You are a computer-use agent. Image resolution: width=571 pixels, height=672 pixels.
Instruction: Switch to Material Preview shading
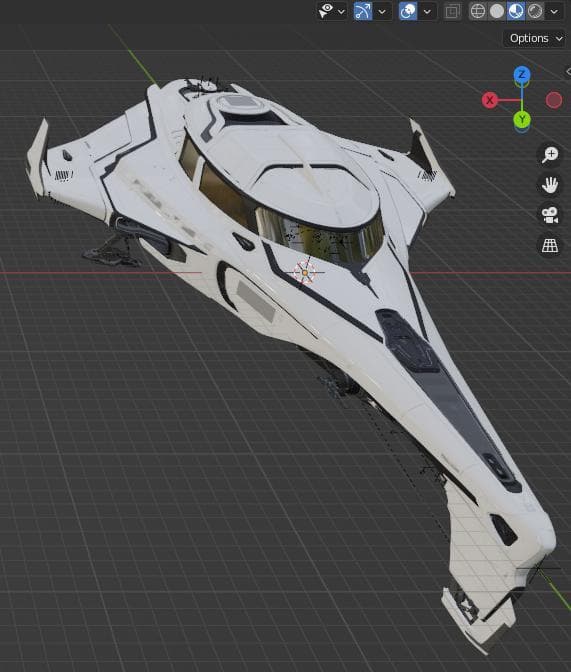pos(516,11)
